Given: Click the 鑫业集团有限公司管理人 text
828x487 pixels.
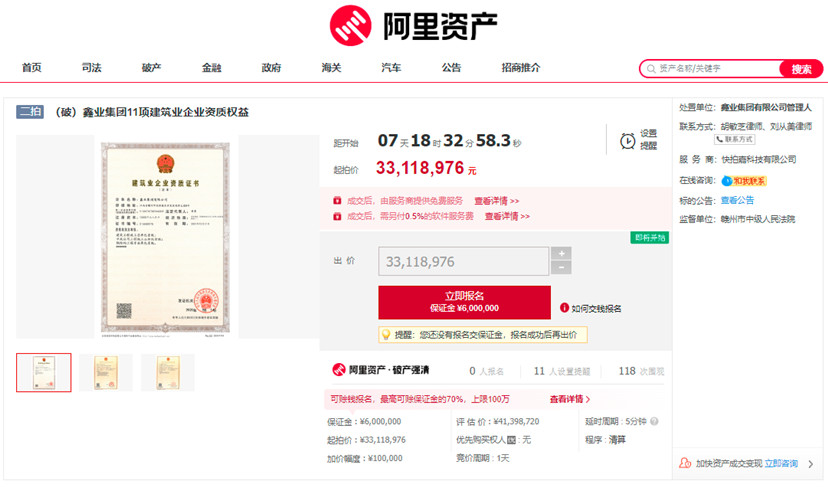Looking at the screenshot, I should (766, 107).
